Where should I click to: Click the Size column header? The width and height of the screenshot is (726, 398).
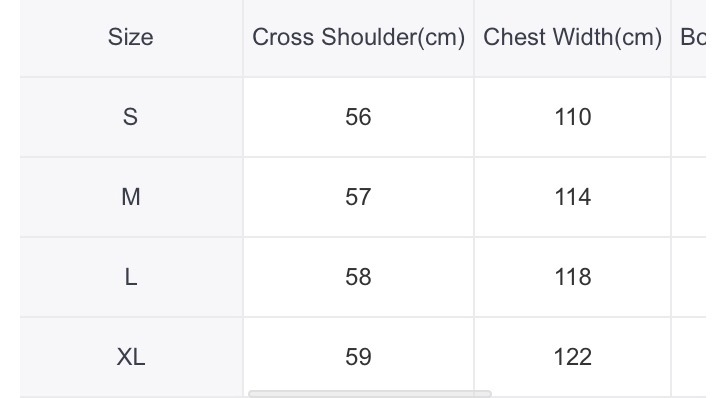click(131, 37)
